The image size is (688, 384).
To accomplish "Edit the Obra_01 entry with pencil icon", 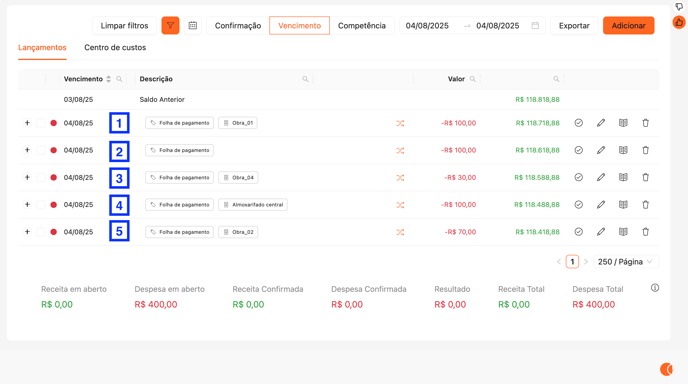I will 601,123.
